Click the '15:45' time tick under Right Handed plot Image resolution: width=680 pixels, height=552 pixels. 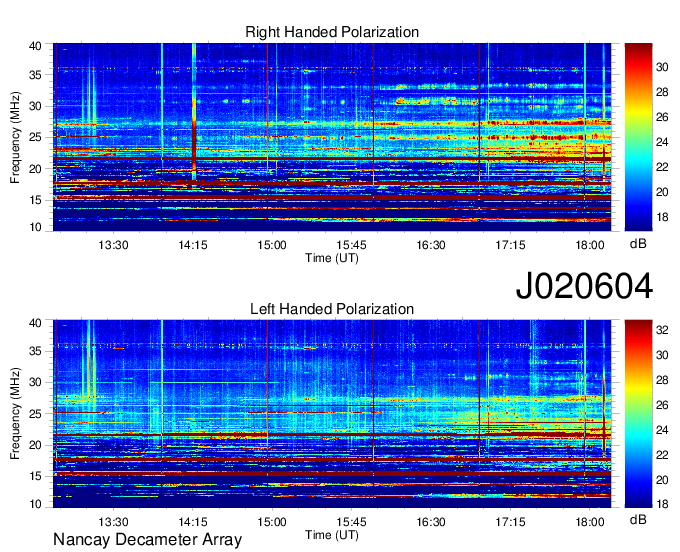coord(351,245)
